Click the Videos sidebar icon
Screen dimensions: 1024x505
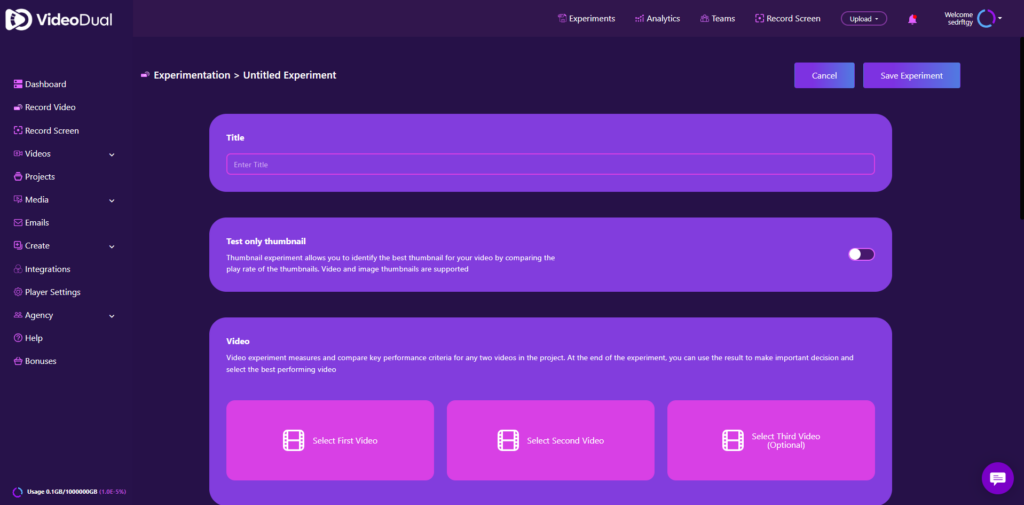(x=18, y=154)
